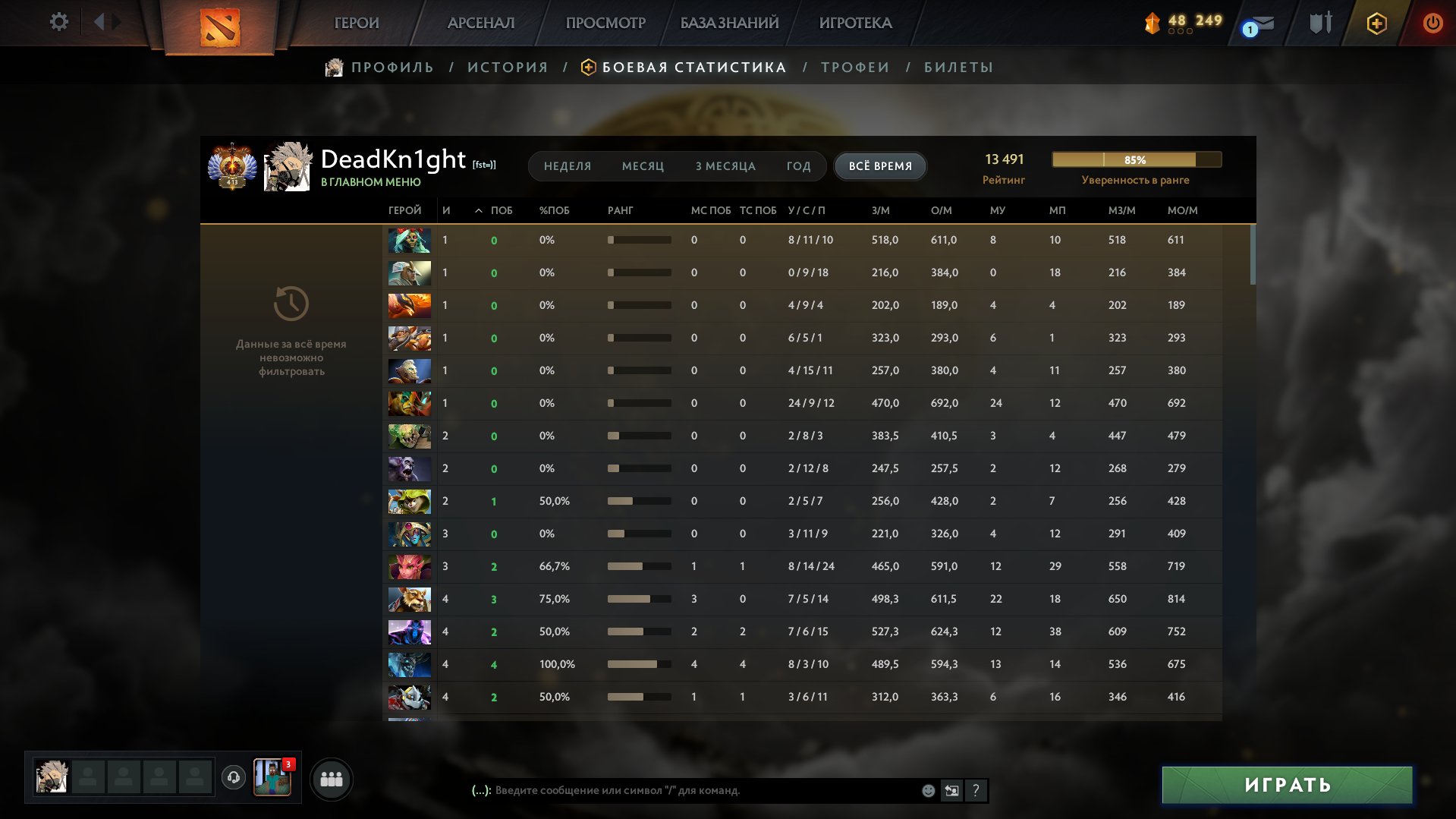Click the chat help question mark icon
The height and width of the screenshot is (819, 1456).
976,790
